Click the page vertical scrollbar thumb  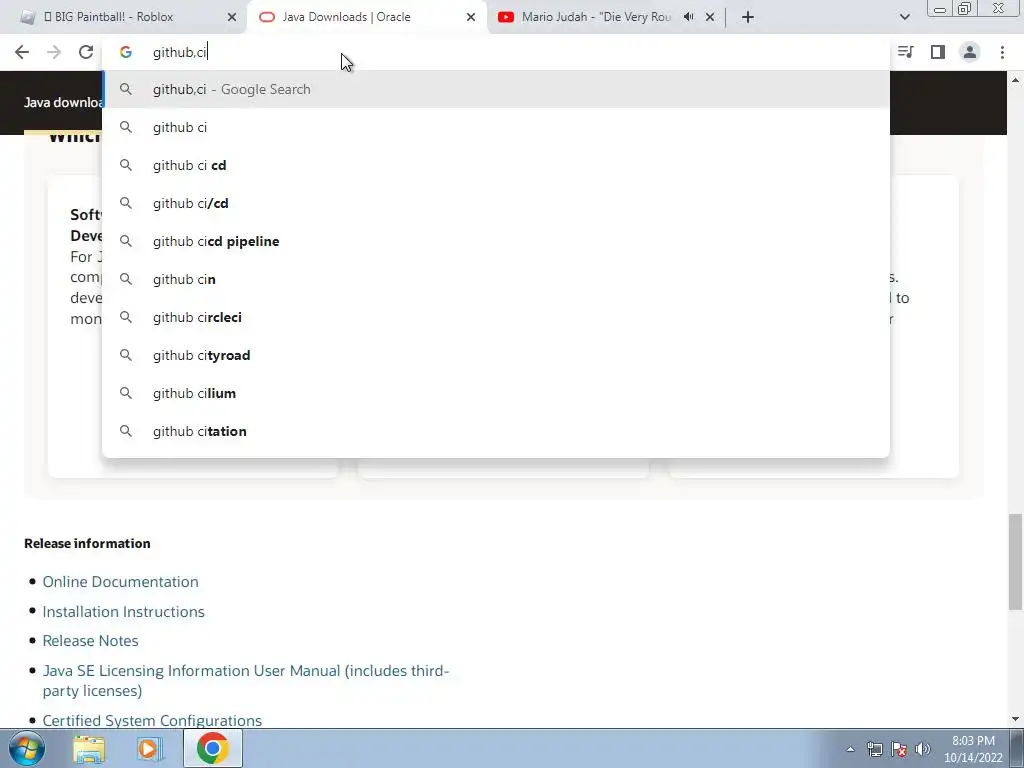(1015, 562)
